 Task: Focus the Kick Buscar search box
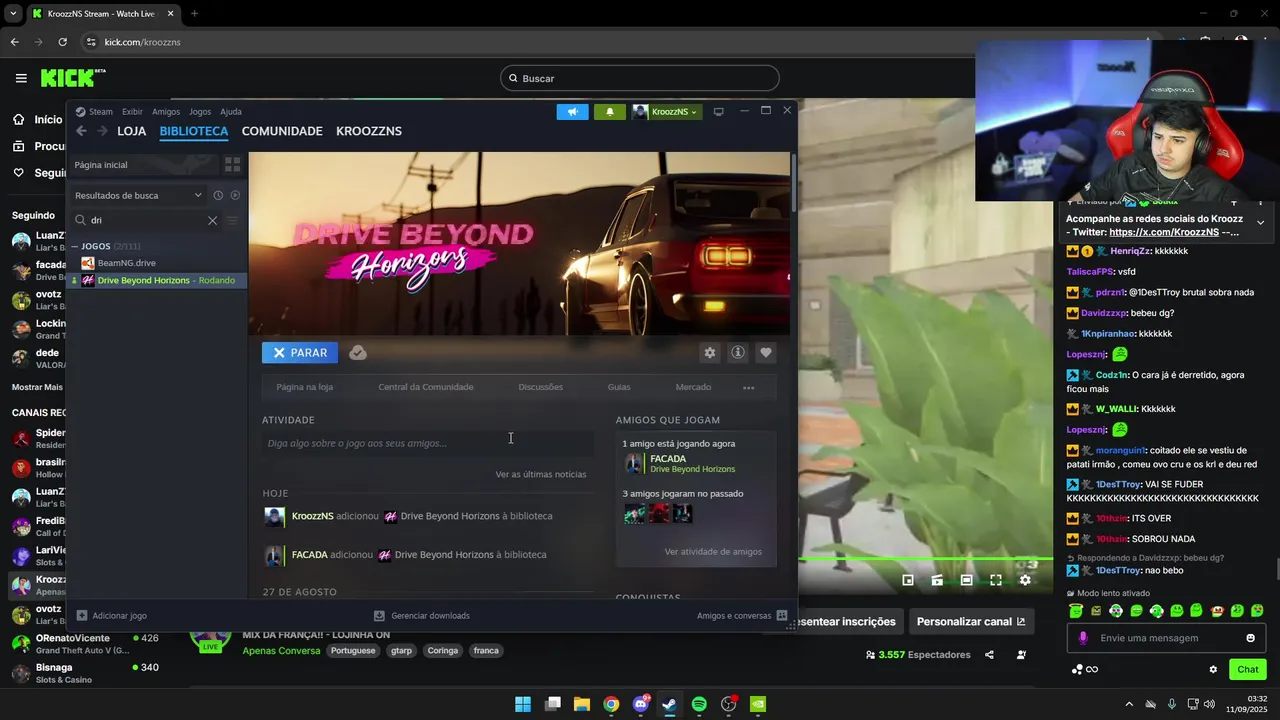[640, 78]
